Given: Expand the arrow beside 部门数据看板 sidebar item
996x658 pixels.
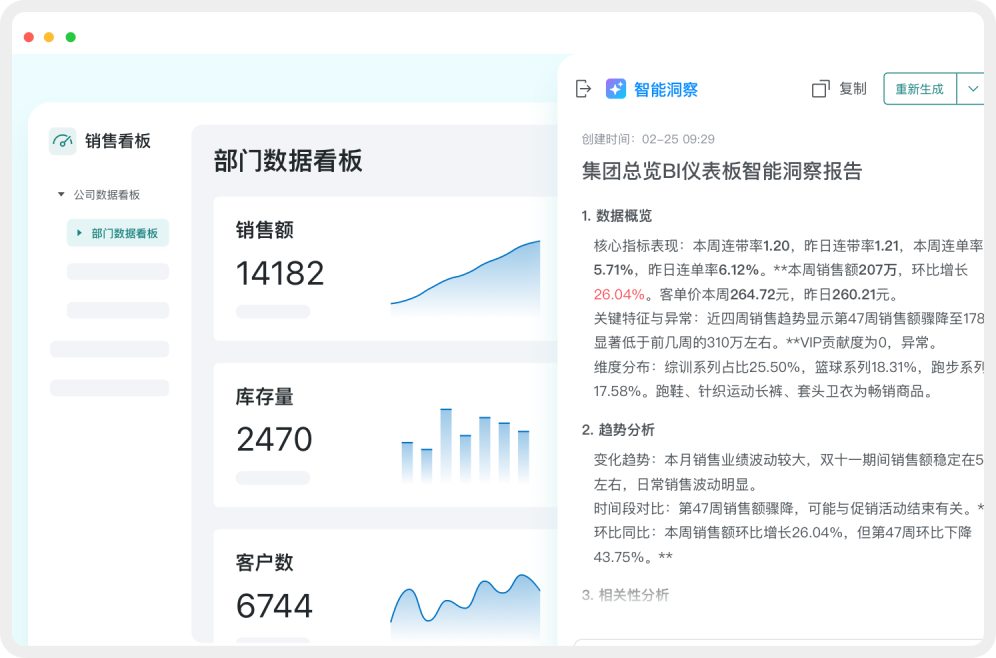Looking at the screenshot, I should [80, 233].
